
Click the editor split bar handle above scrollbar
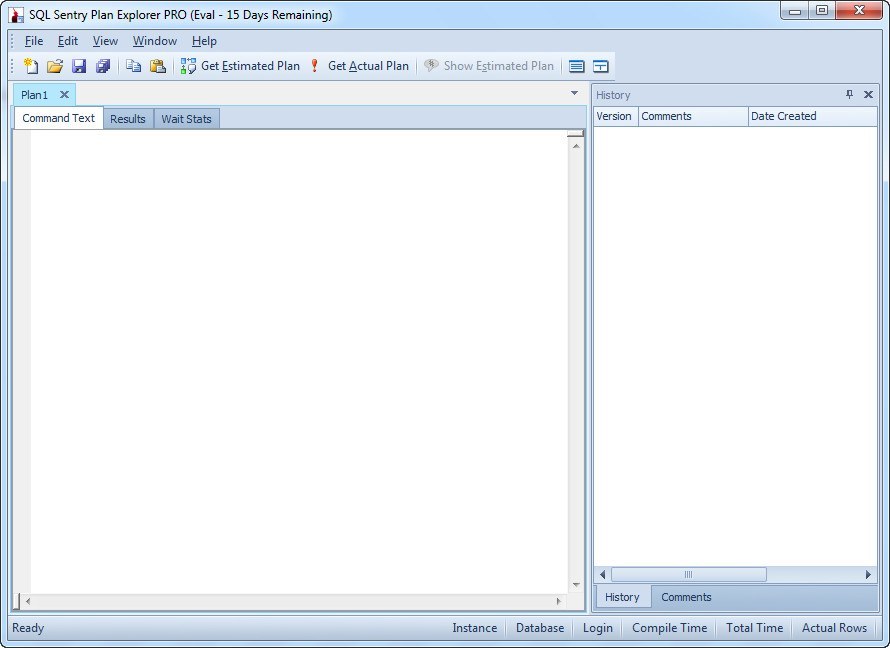tap(576, 134)
